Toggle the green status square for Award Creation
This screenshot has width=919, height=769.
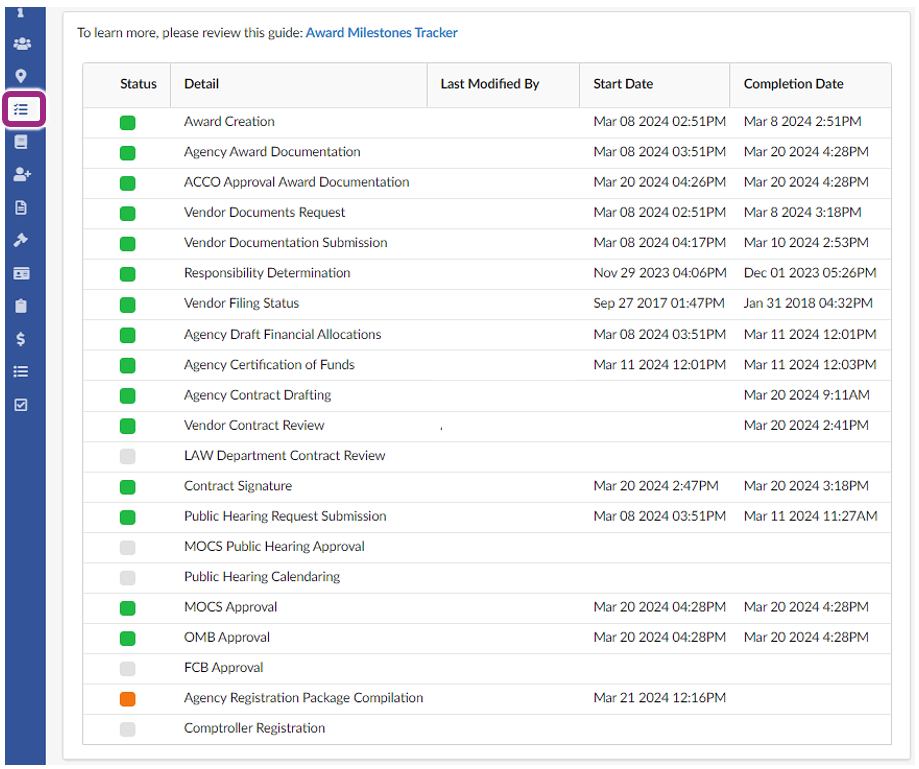tap(127, 122)
